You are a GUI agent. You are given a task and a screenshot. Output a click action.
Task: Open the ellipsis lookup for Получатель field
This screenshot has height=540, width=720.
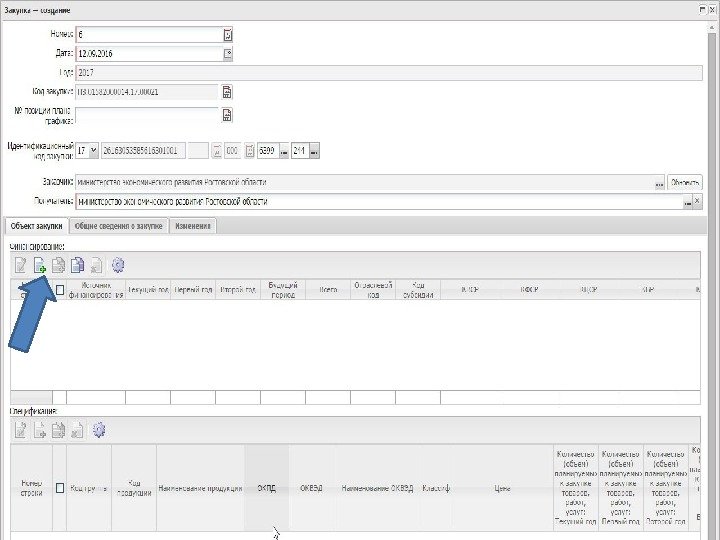(687, 202)
